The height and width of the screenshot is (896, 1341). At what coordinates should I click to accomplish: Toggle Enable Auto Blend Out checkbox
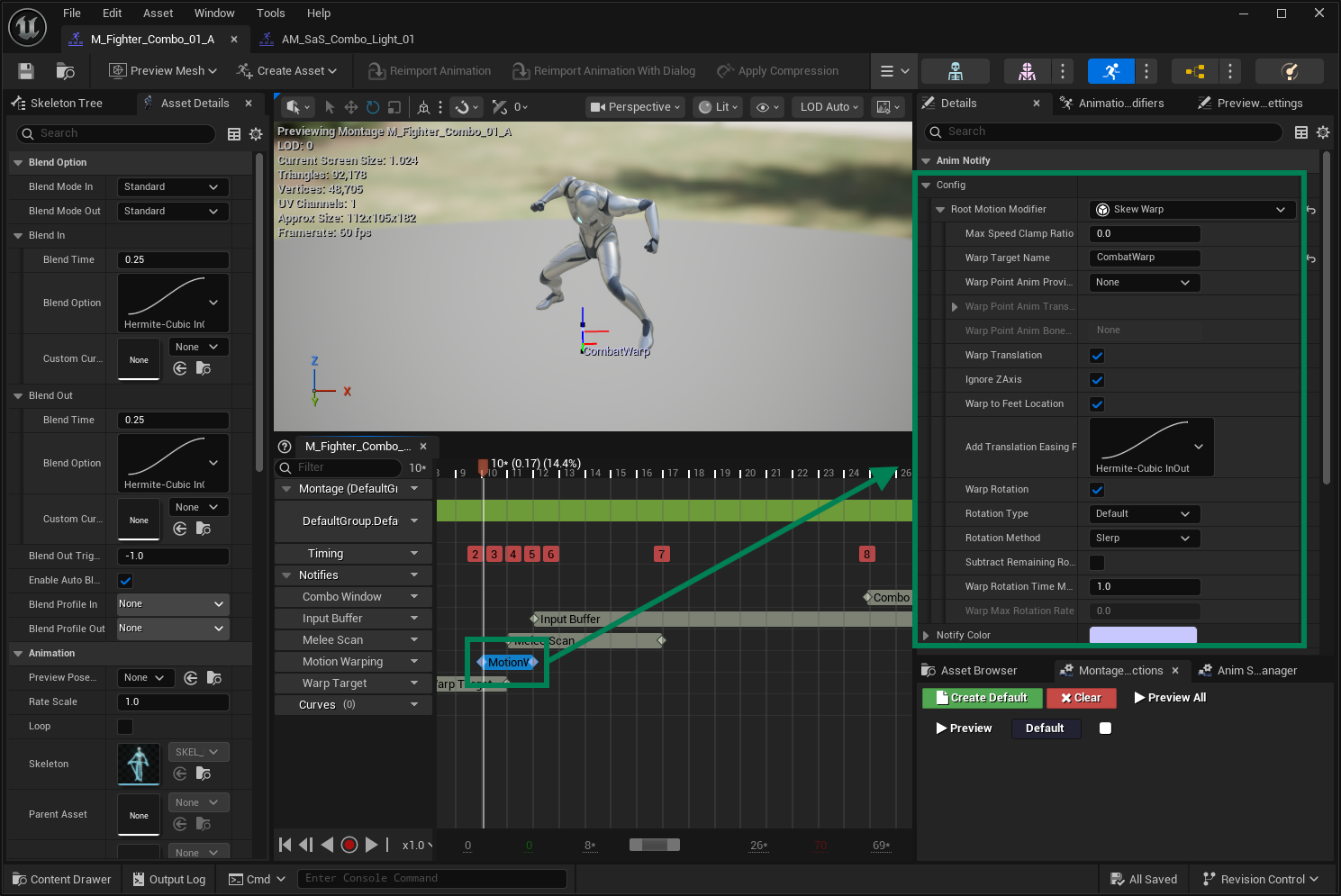[x=125, y=581]
